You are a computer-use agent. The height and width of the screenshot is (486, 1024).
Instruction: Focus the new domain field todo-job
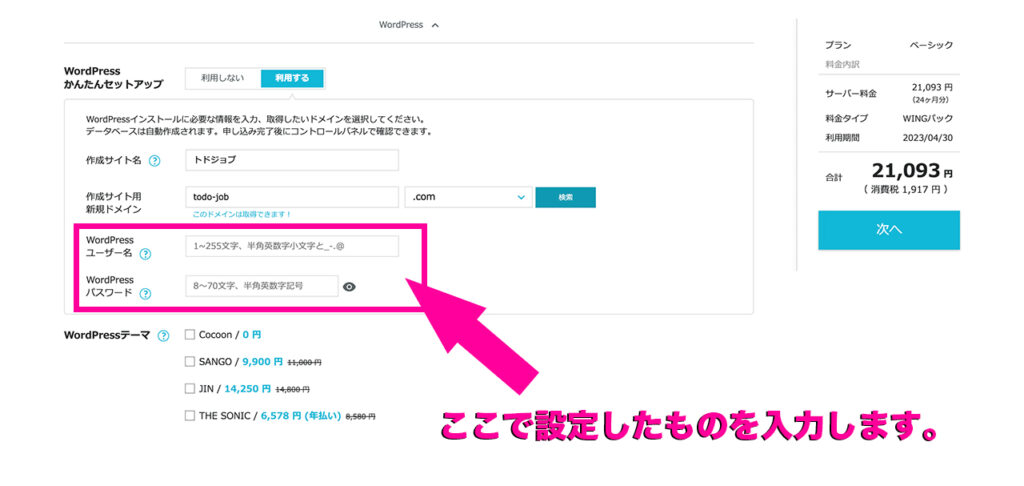coord(292,197)
